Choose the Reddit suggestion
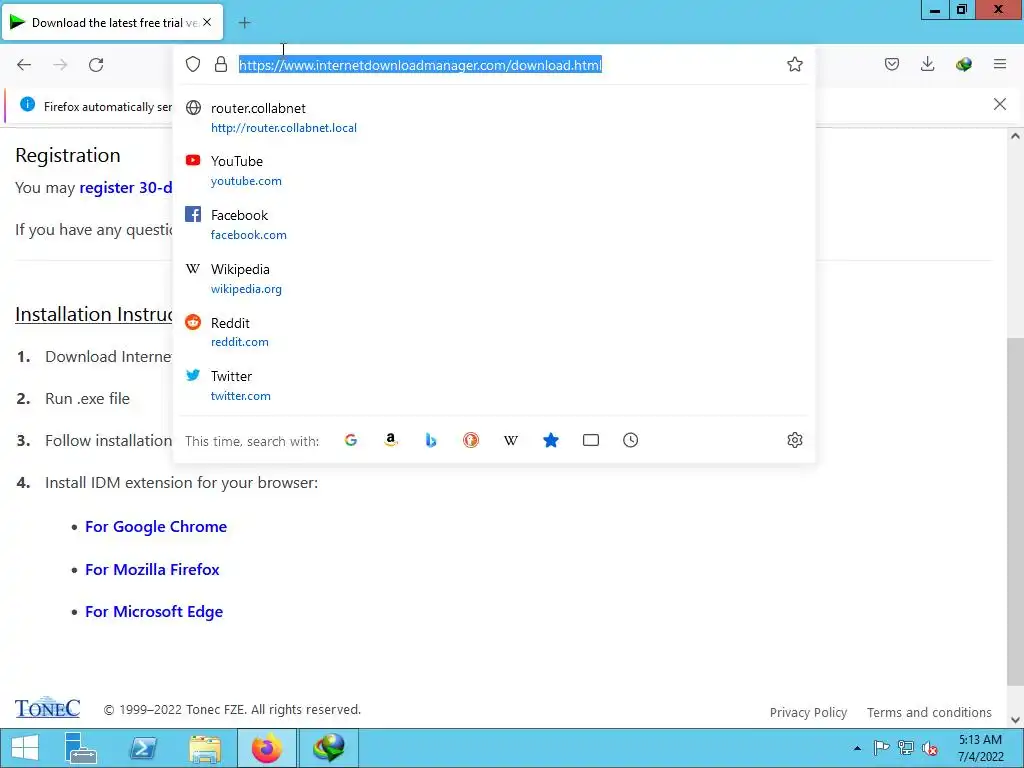This screenshot has height=768, width=1024. [x=494, y=332]
